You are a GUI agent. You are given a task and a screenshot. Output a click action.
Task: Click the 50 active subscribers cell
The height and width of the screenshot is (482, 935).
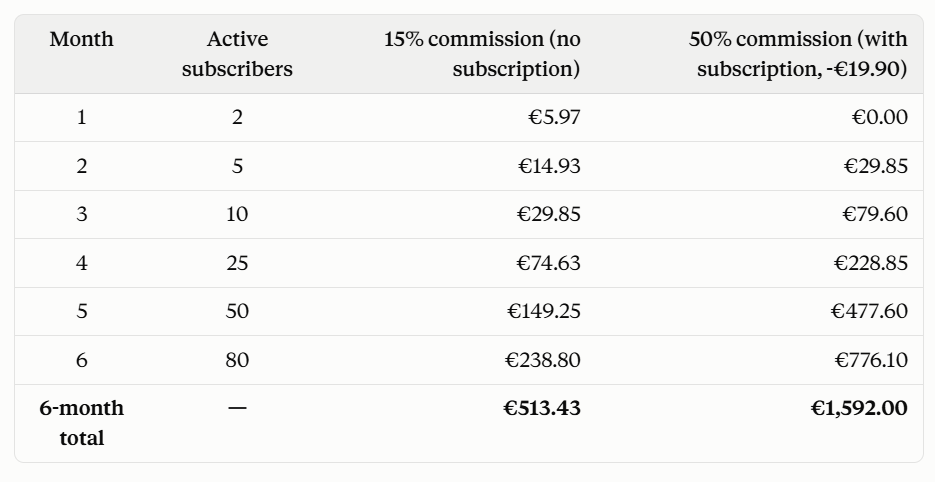coord(237,311)
